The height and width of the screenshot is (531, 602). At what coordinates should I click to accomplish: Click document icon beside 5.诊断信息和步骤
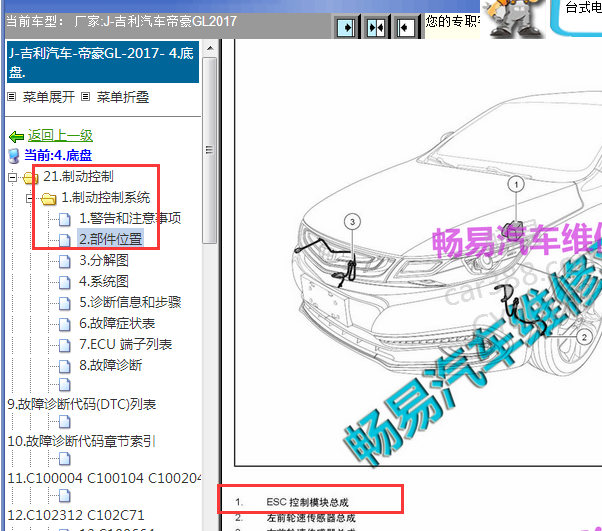pyautogui.click(x=65, y=303)
